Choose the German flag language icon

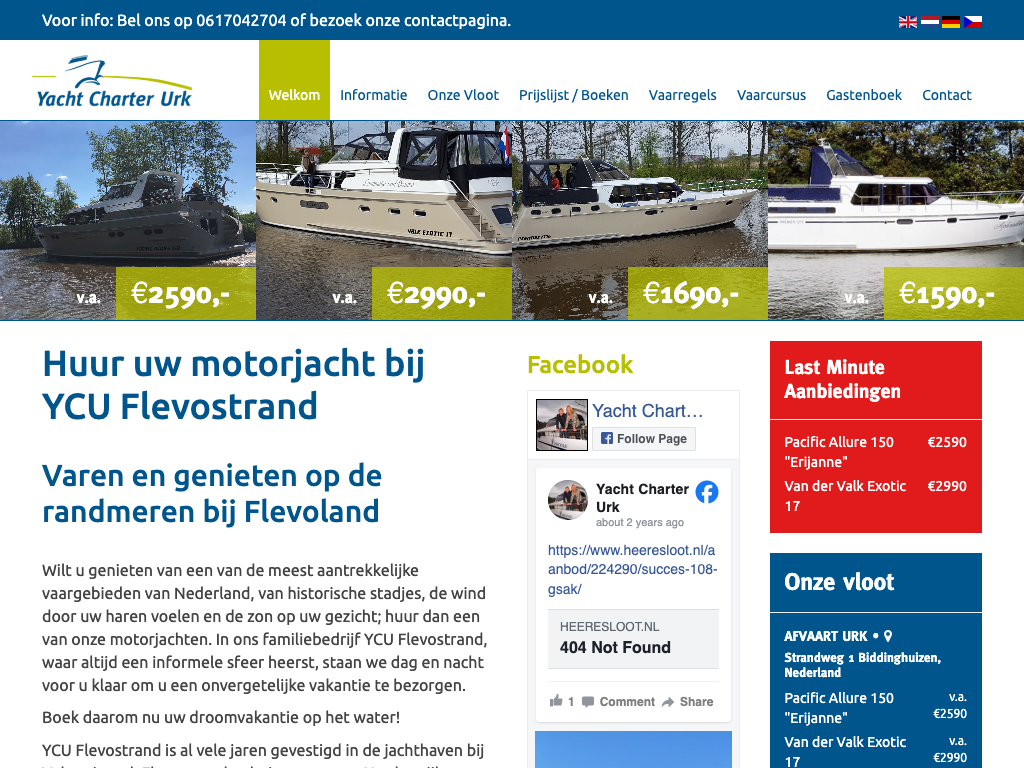(951, 21)
